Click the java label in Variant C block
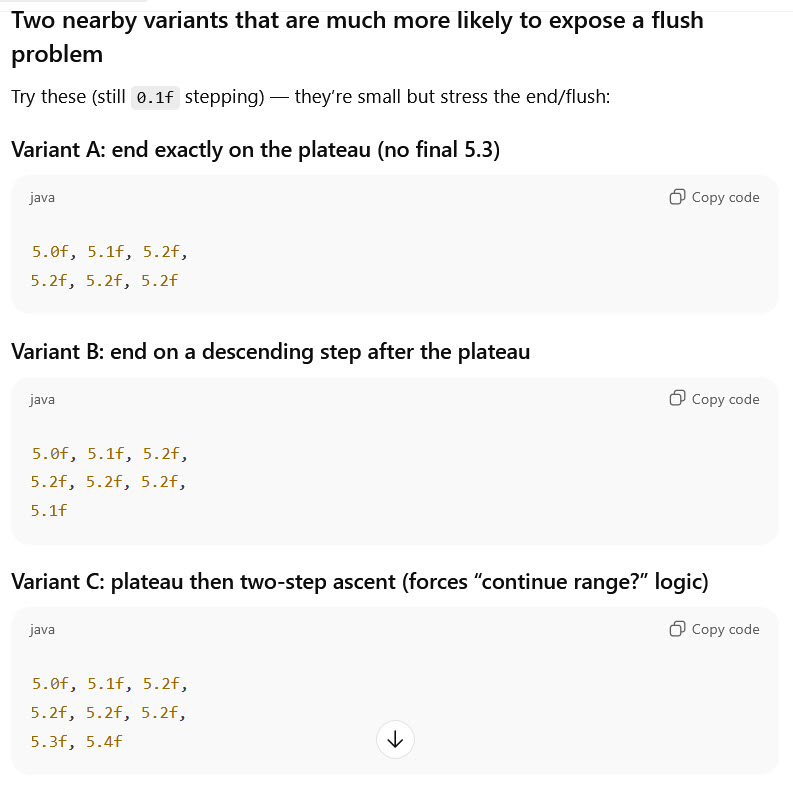 click(42, 630)
